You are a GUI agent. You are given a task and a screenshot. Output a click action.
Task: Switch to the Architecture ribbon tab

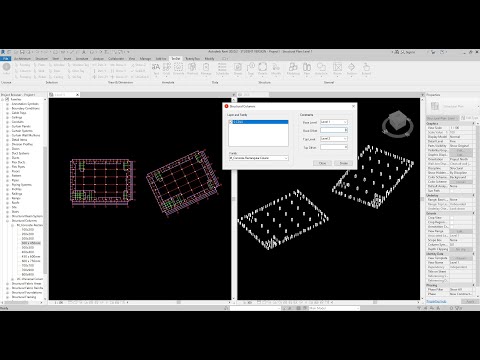point(22,59)
